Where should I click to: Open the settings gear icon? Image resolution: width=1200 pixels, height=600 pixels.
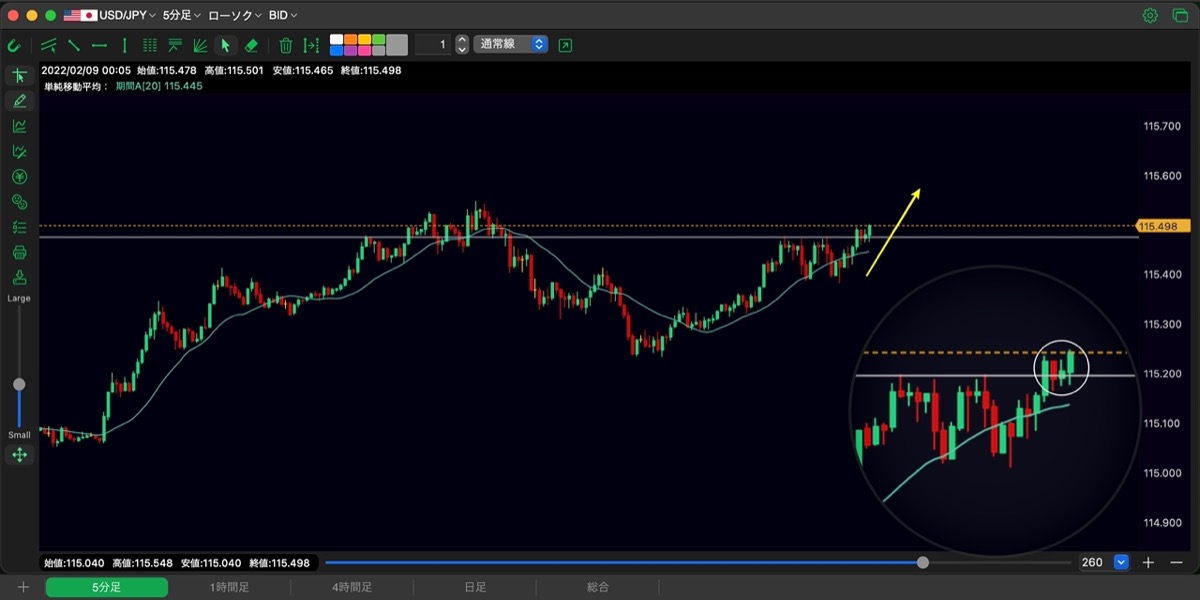pos(1150,15)
